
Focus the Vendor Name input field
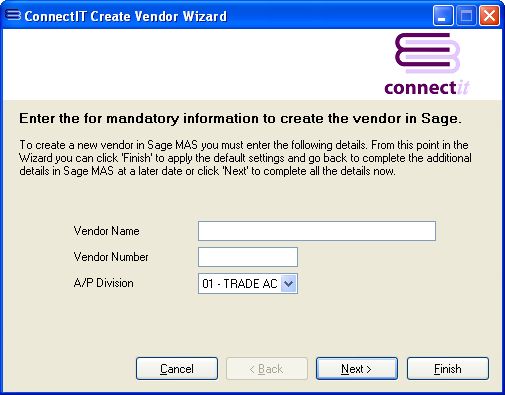click(x=317, y=231)
